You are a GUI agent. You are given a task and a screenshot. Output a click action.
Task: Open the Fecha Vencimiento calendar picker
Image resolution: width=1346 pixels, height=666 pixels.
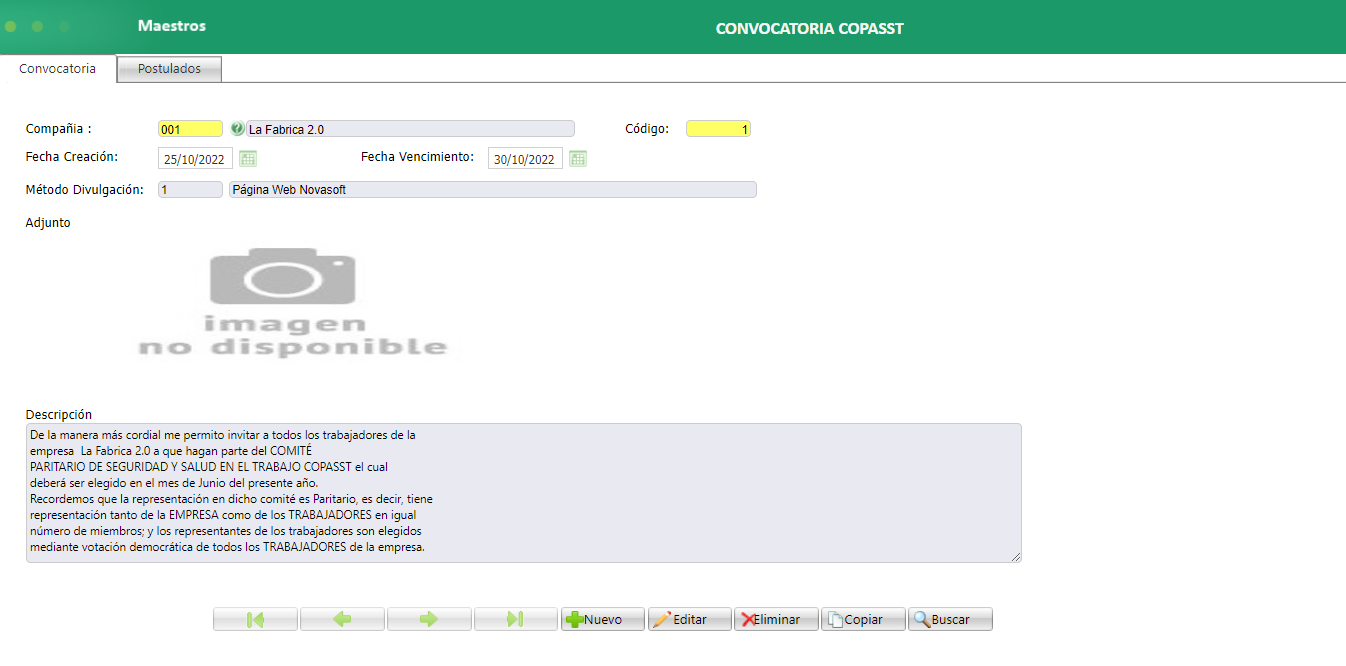[x=578, y=157]
